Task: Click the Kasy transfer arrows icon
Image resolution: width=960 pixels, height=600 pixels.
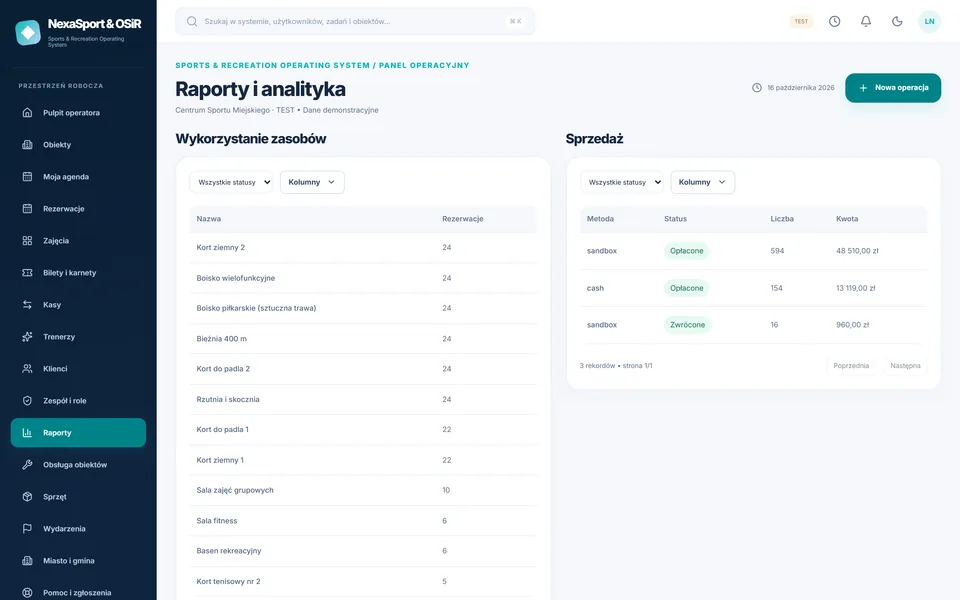Action: (28, 305)
